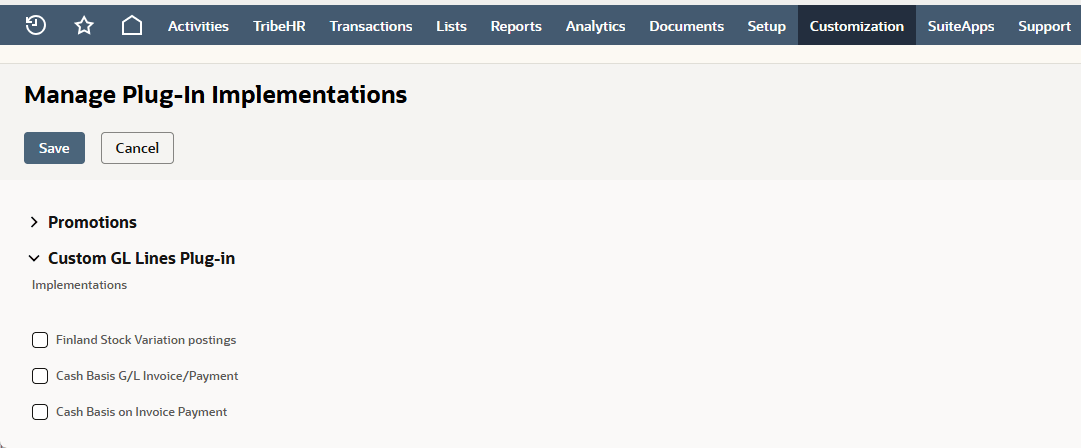Open the Recent Records history icon
This screenshot has width=1081, height=448.
(36, 26)
